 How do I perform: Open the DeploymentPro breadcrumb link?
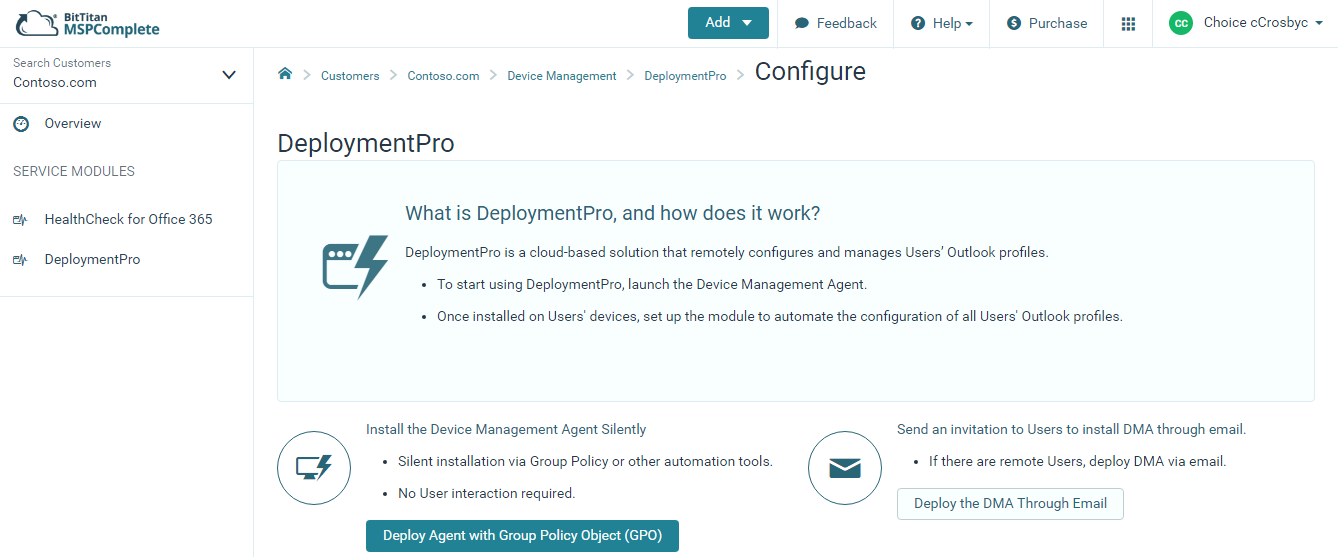(685, 76)
